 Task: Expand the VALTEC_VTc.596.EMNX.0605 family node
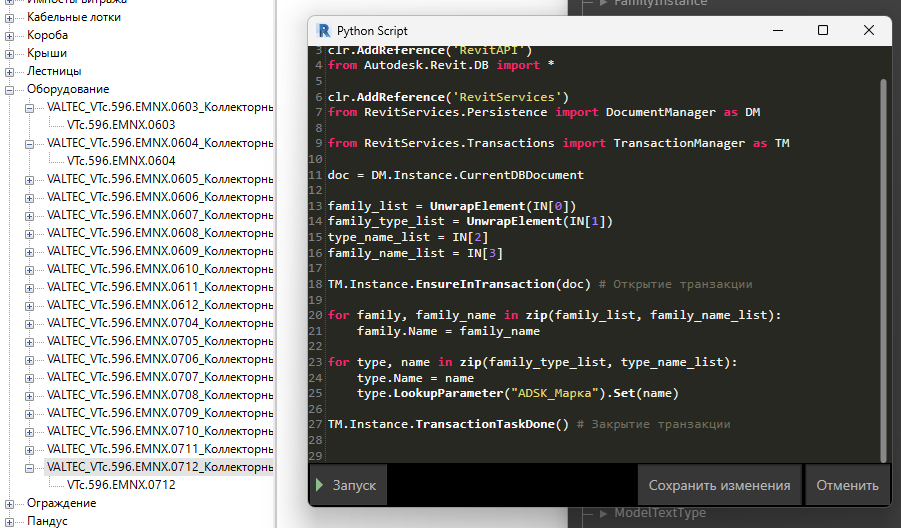click(29, 180)
